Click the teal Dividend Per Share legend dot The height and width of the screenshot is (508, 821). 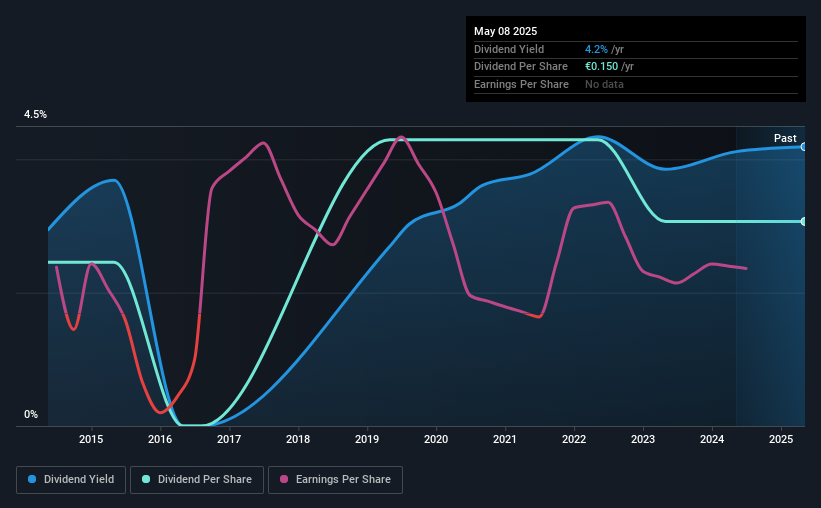coord(146,479)
